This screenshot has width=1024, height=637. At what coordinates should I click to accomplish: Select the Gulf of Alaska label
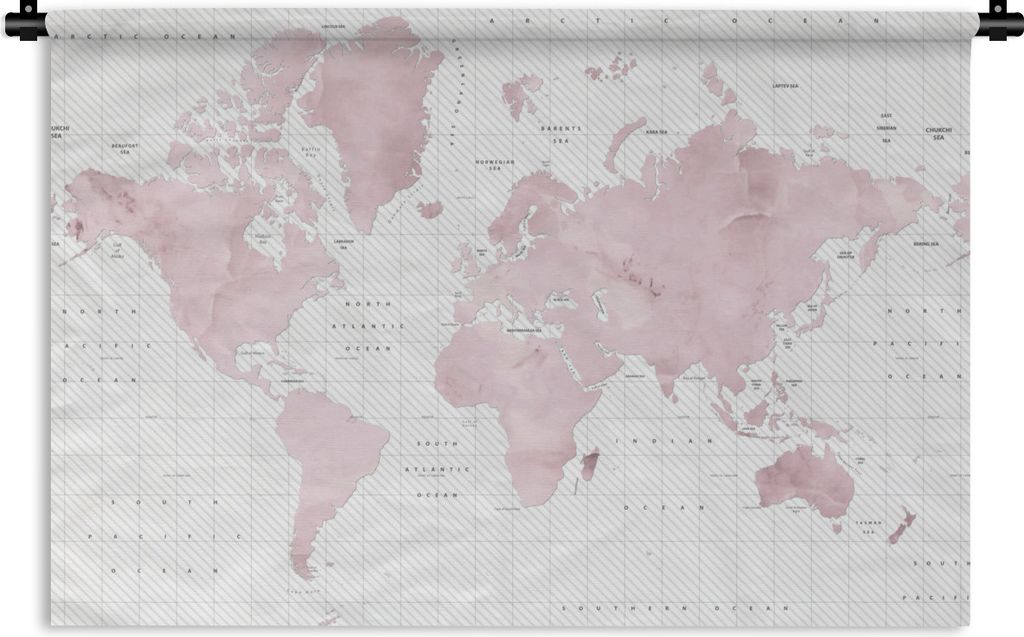point(118,251)
